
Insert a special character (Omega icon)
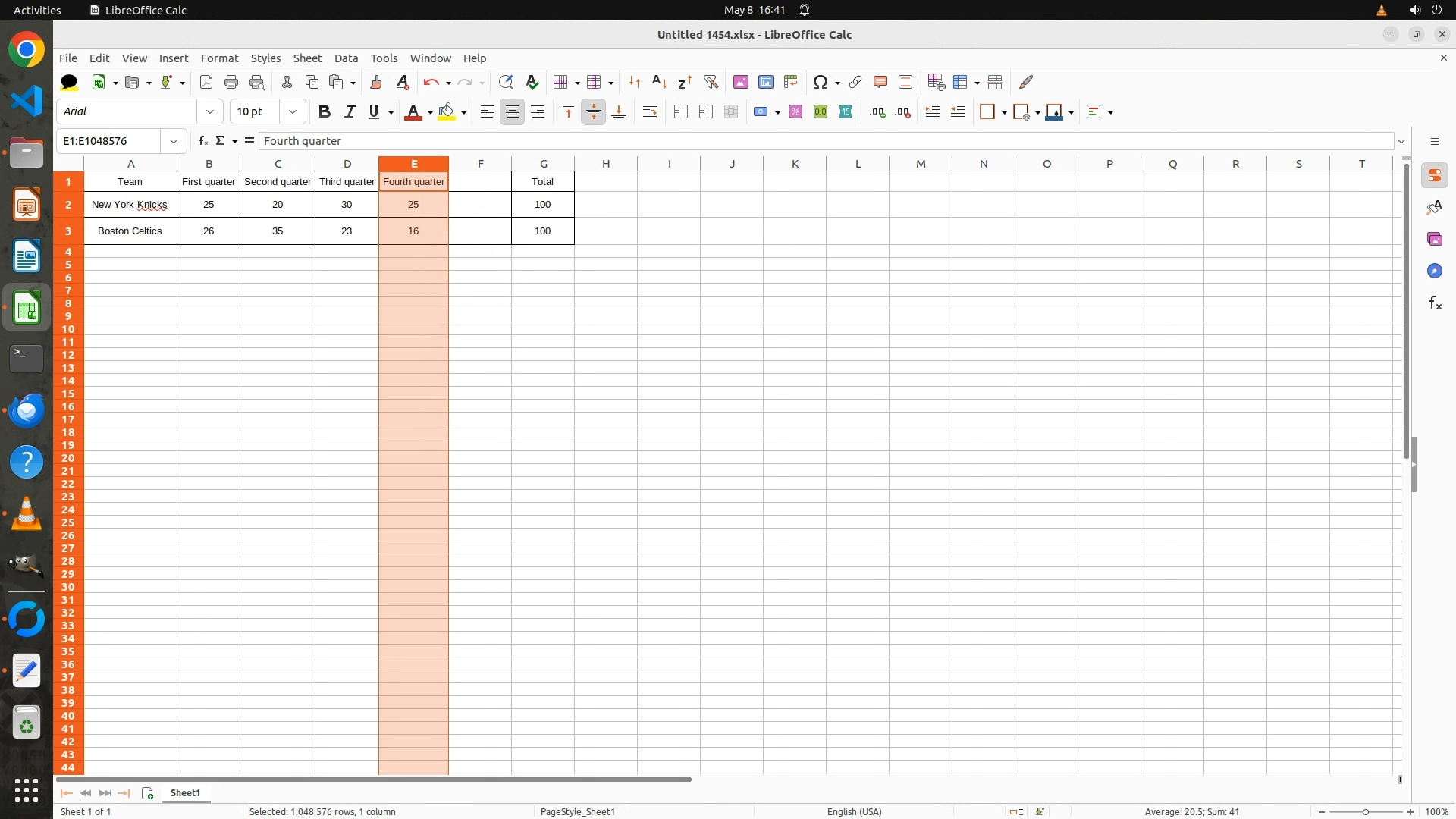(x=820, y=82)
